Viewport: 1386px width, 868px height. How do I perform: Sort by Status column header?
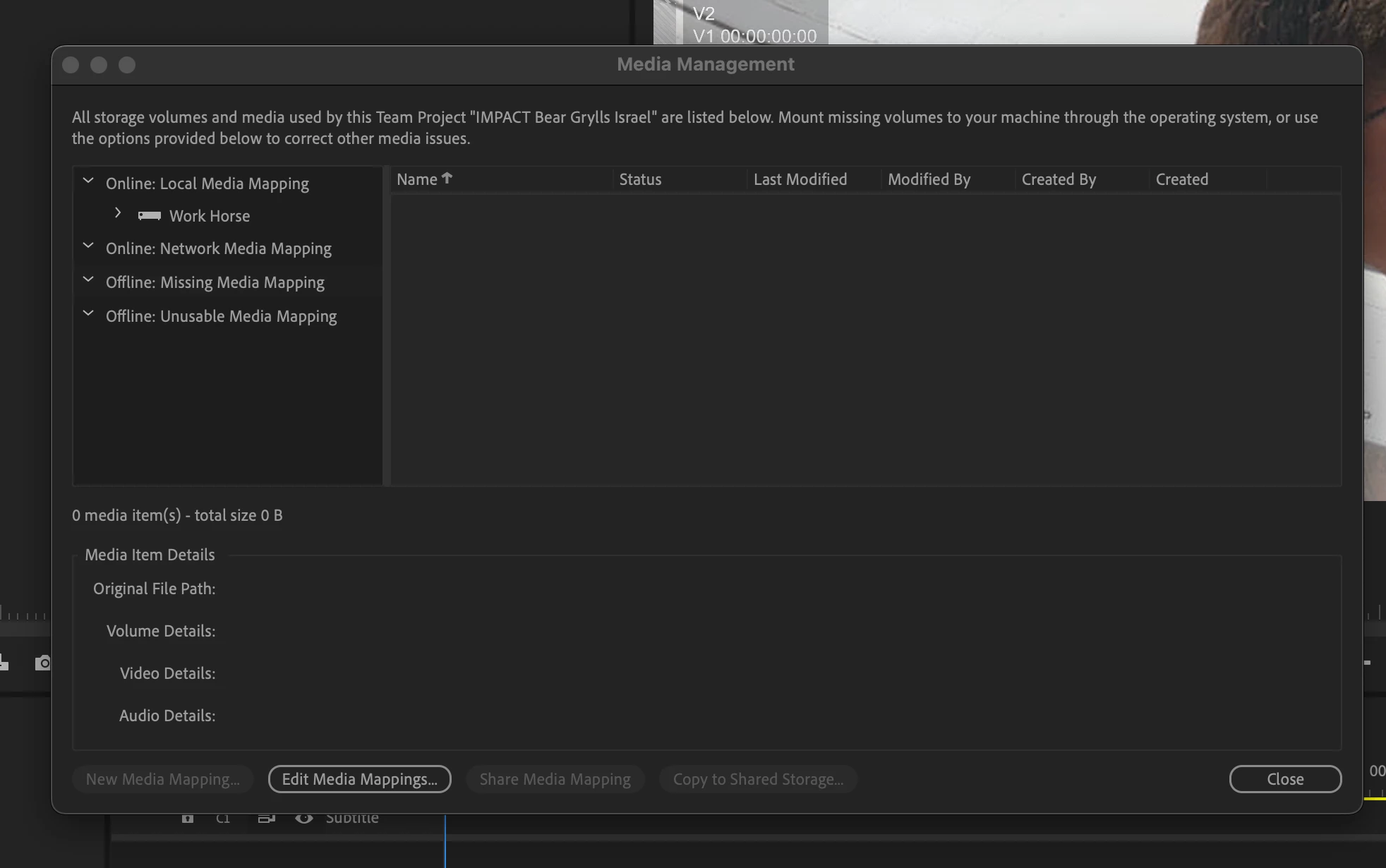[x=640, y=179]
